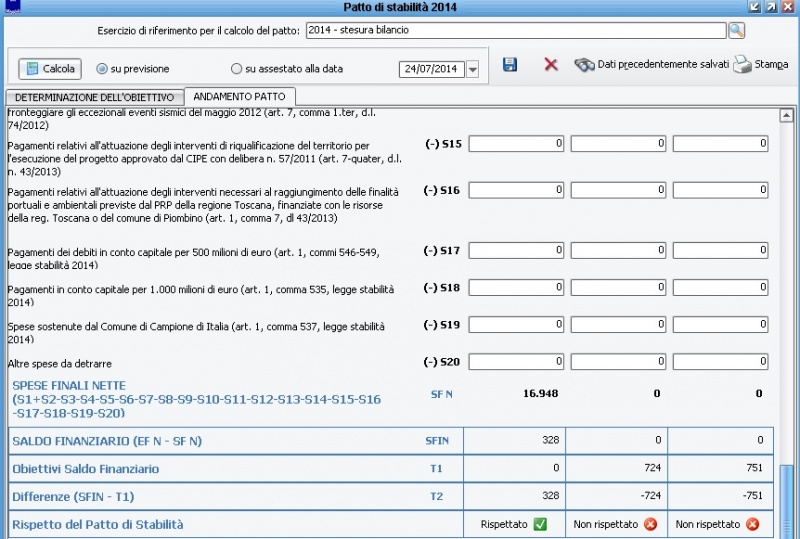The height and width of the screenshot is (539, 800).
Task: Select the 'su previsione' radio button
Action: [x=102, y=69]
